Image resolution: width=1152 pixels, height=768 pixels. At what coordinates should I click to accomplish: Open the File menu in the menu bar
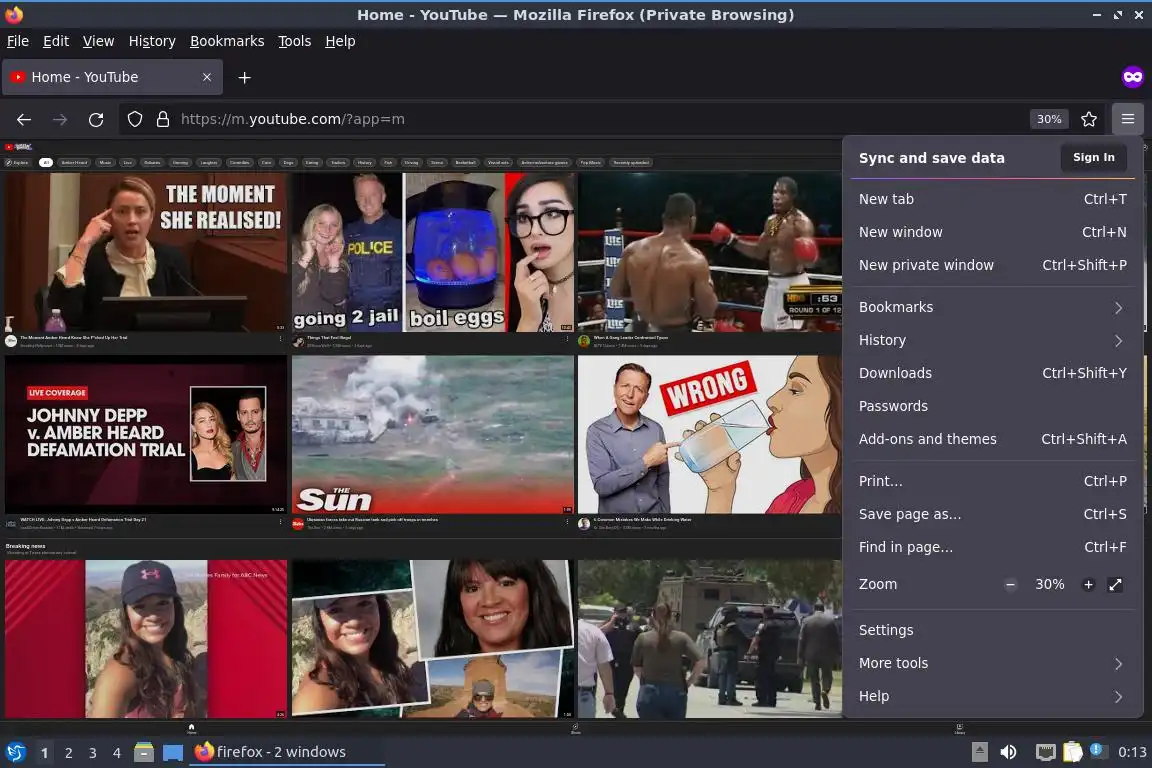[x=18, y=41]
